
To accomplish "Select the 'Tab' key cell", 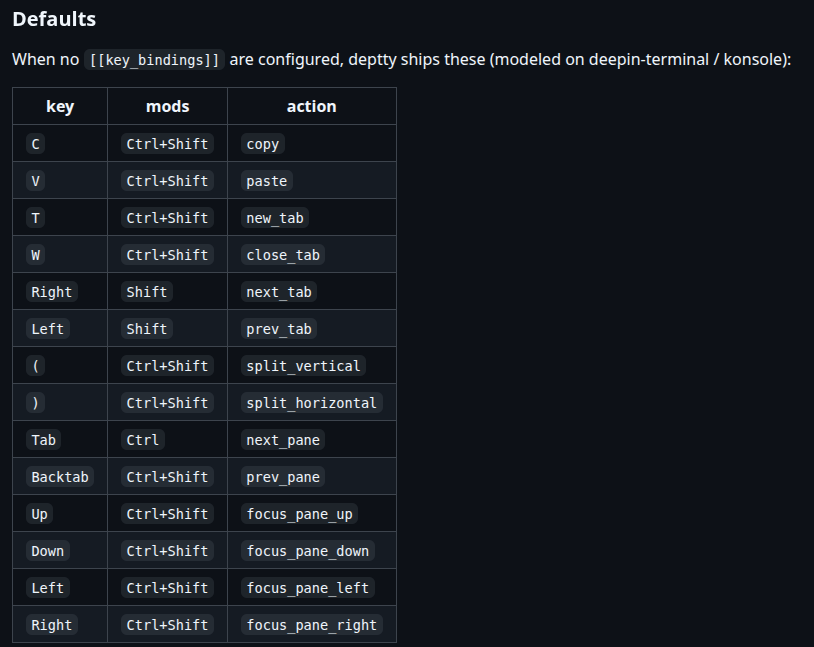I will coord(44,440).
